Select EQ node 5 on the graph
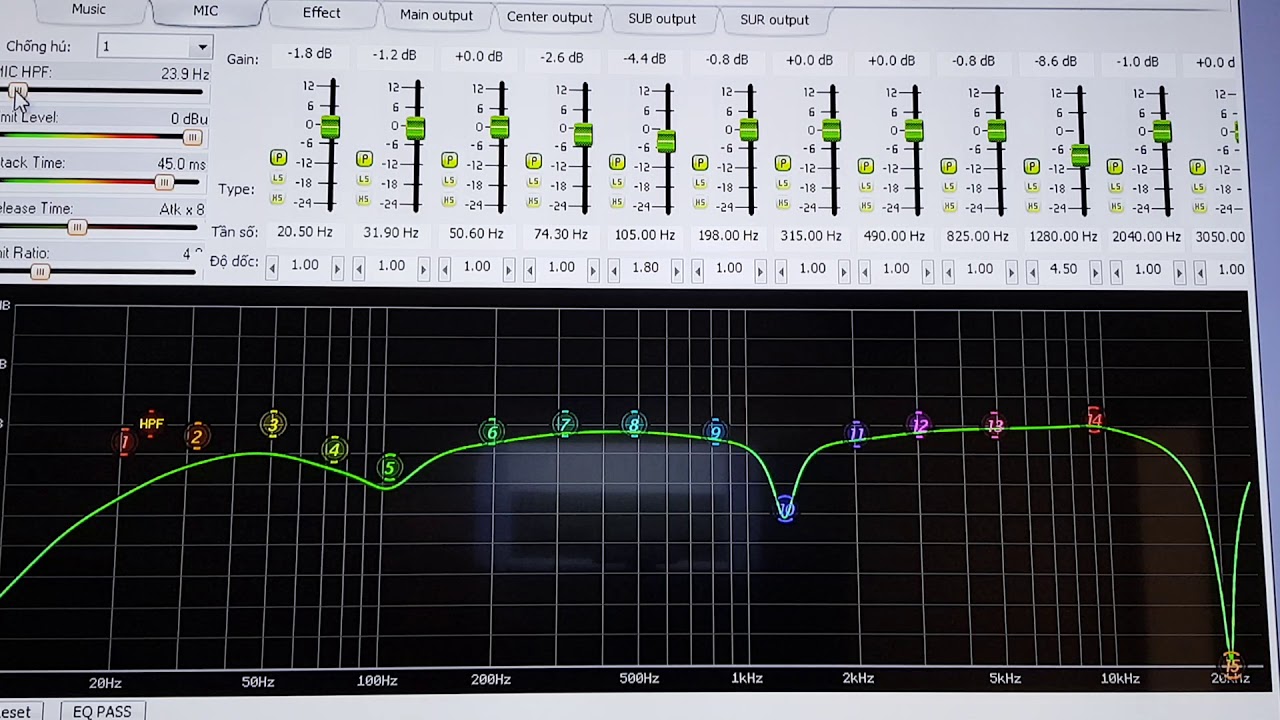1280x720 pixels. pyautogui.click(x=390, y=467)
